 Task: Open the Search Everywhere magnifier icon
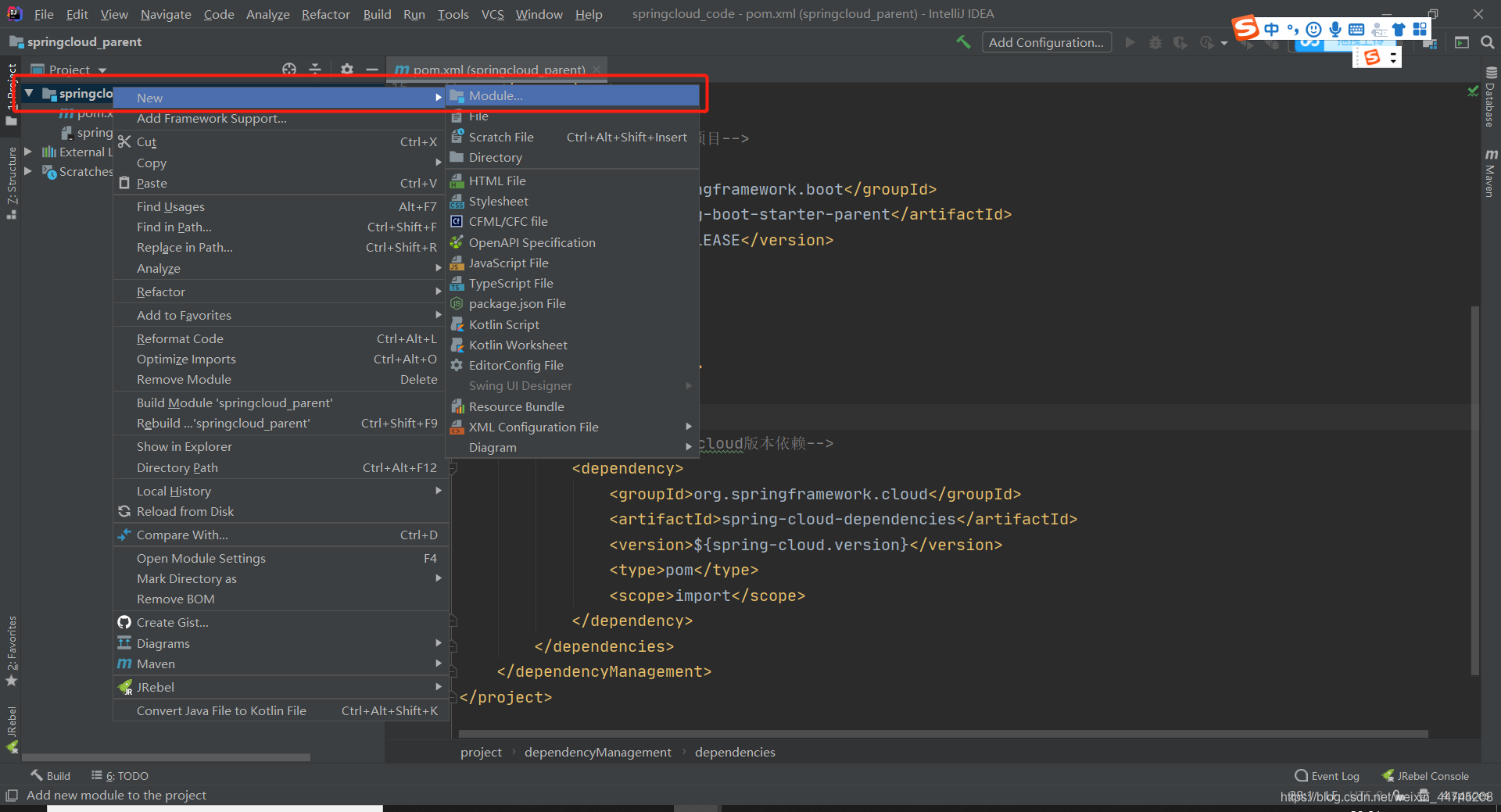(1487, 42)
